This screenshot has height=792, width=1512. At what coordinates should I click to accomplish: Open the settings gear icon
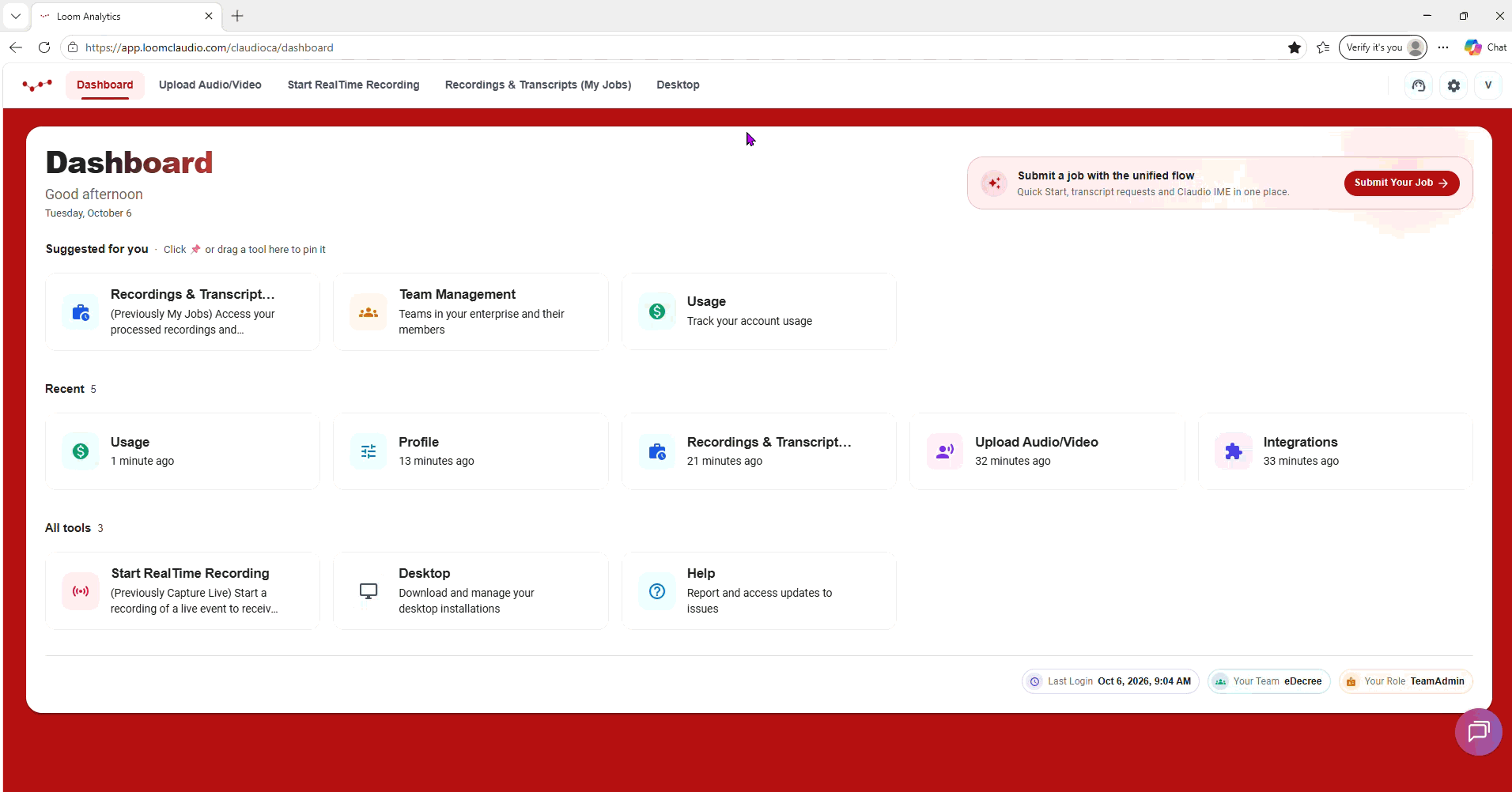pos(1453,85)
